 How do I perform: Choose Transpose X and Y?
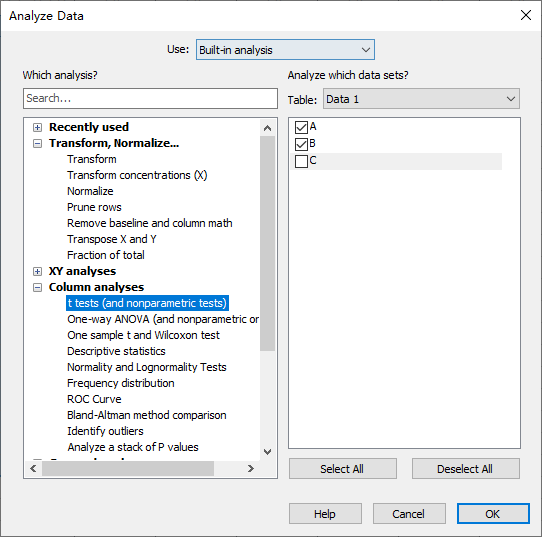112,239
